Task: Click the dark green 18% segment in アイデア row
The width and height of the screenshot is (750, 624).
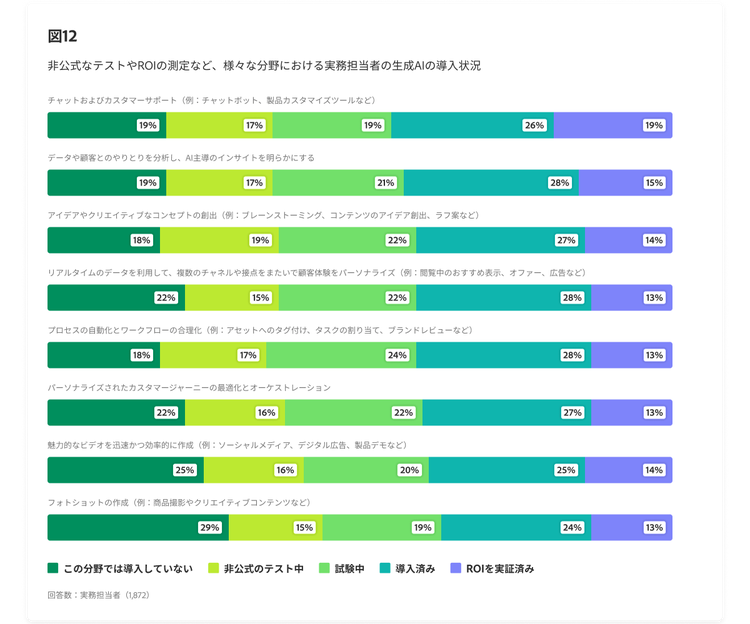Action: point(104,240)
